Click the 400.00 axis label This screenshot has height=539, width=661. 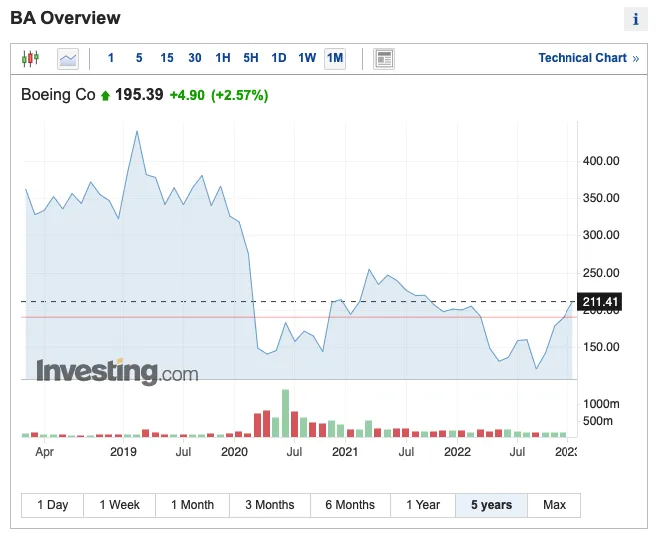pos(601,161)
